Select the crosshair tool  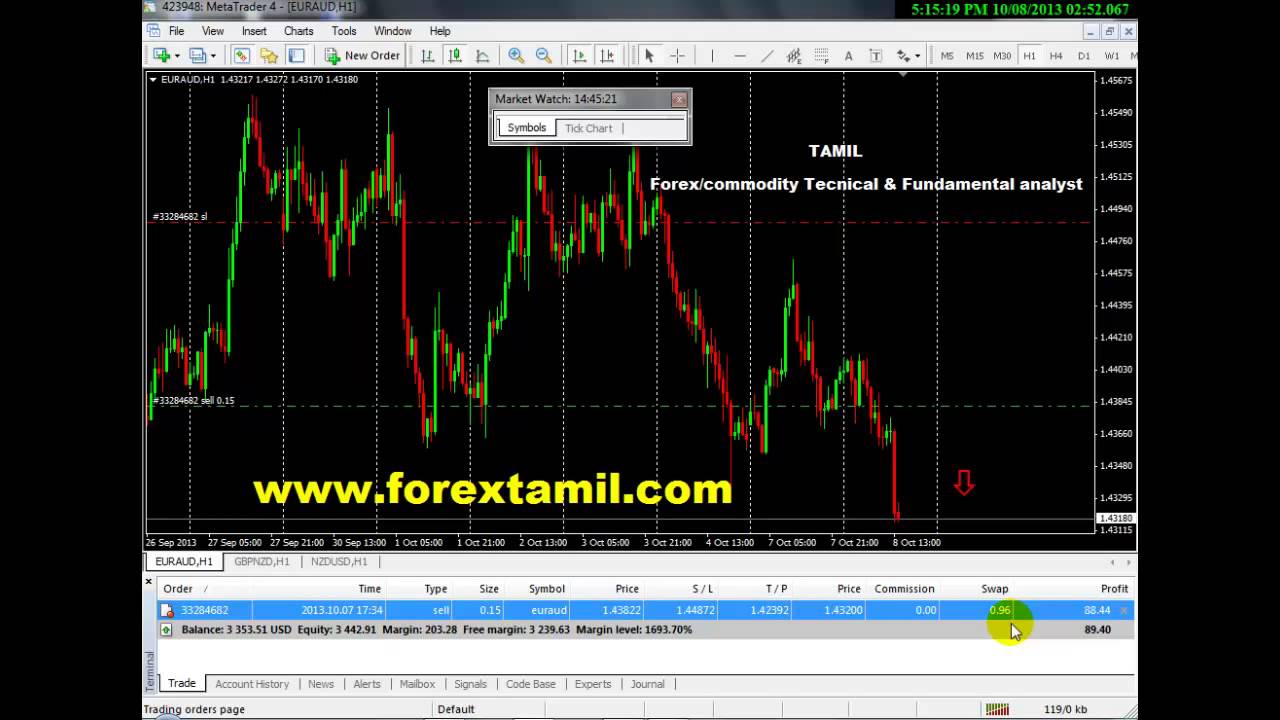click(x=677, y=56)
